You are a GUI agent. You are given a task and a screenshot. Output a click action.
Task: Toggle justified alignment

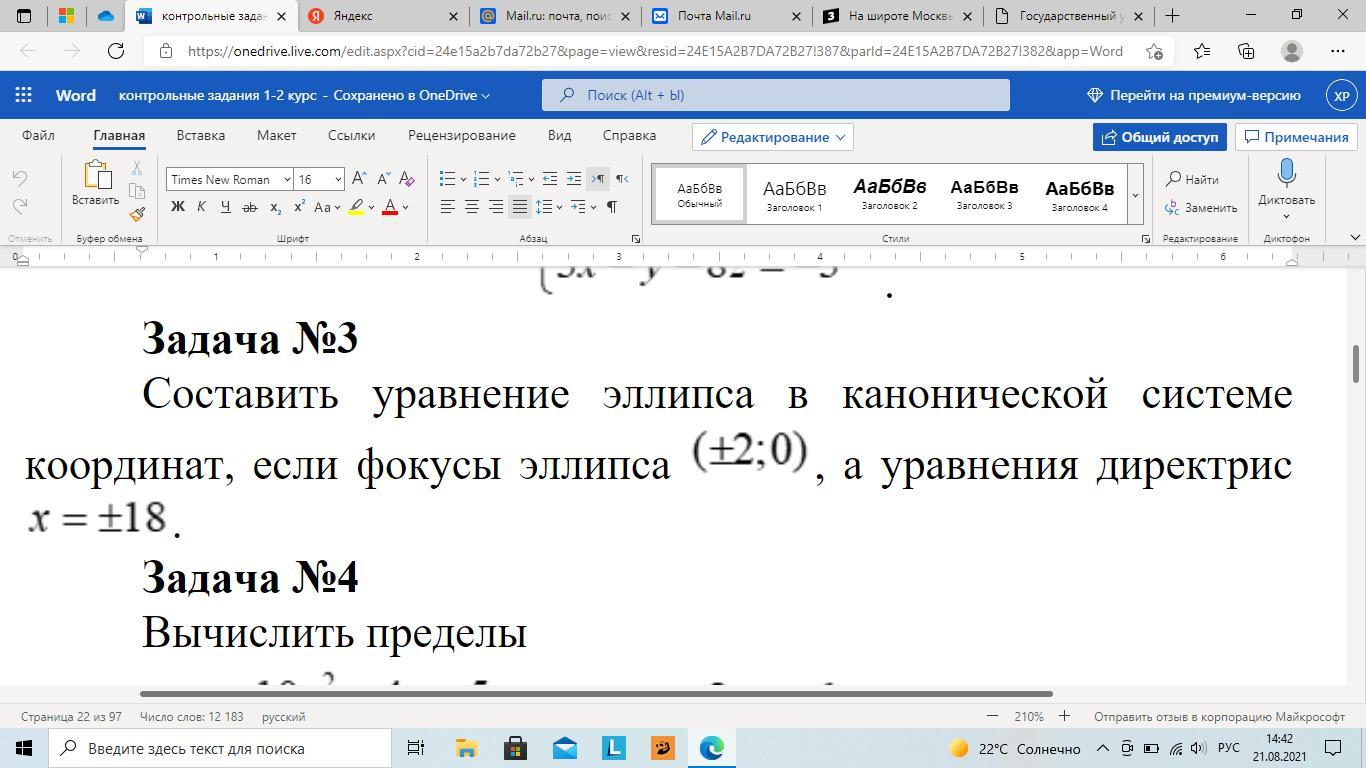pos(519,207)
